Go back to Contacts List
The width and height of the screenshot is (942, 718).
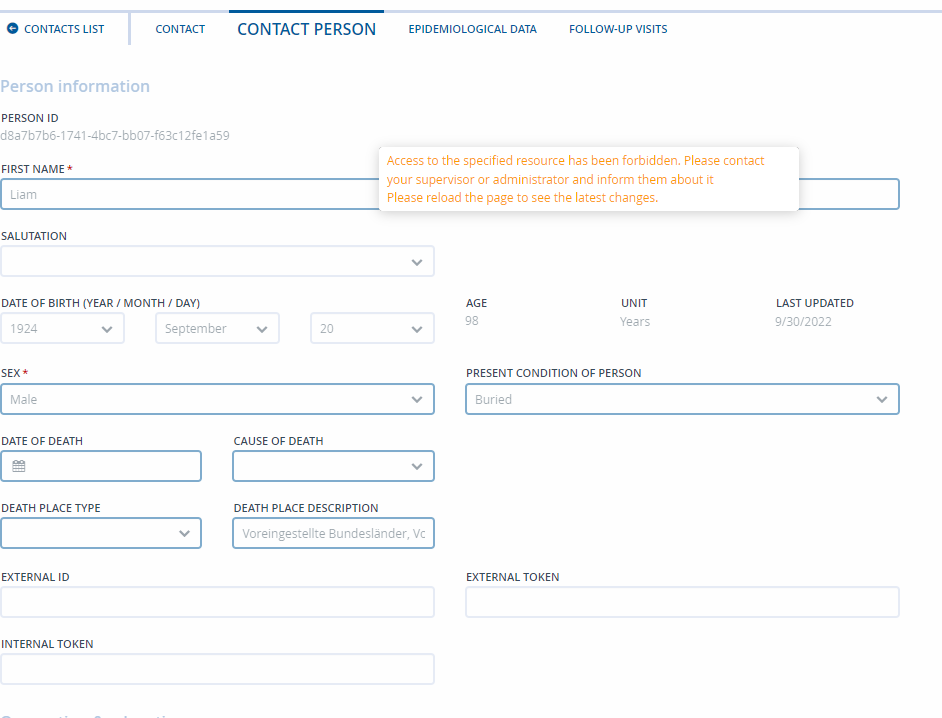coord(64,29)
